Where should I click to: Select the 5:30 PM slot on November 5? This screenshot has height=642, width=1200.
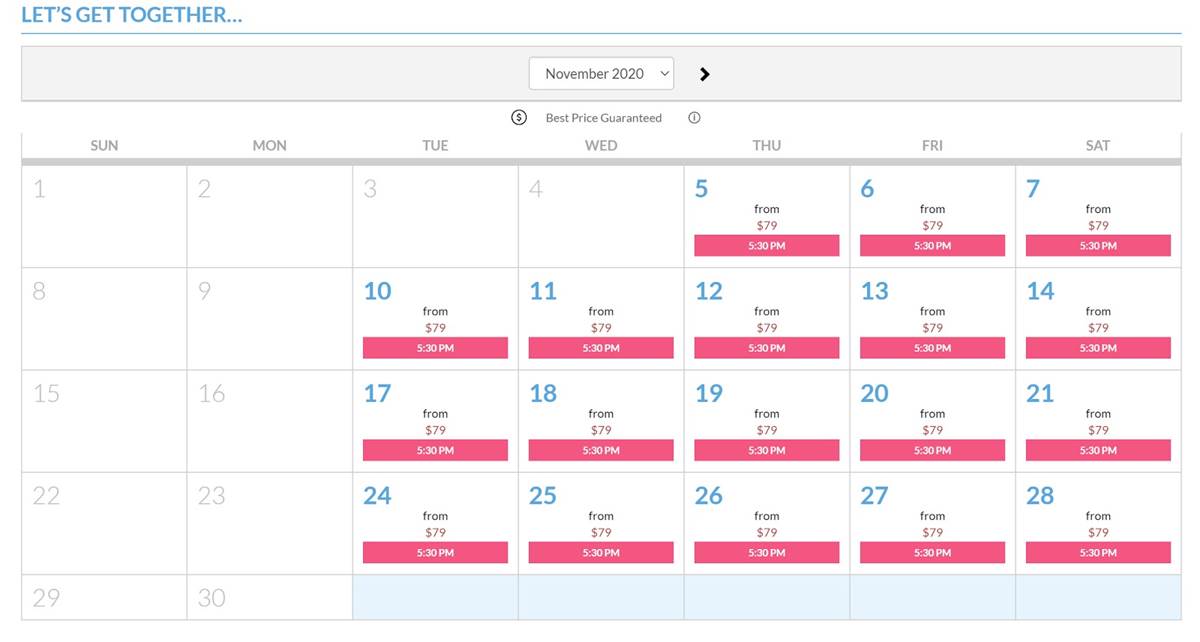(x=766, y=246)
